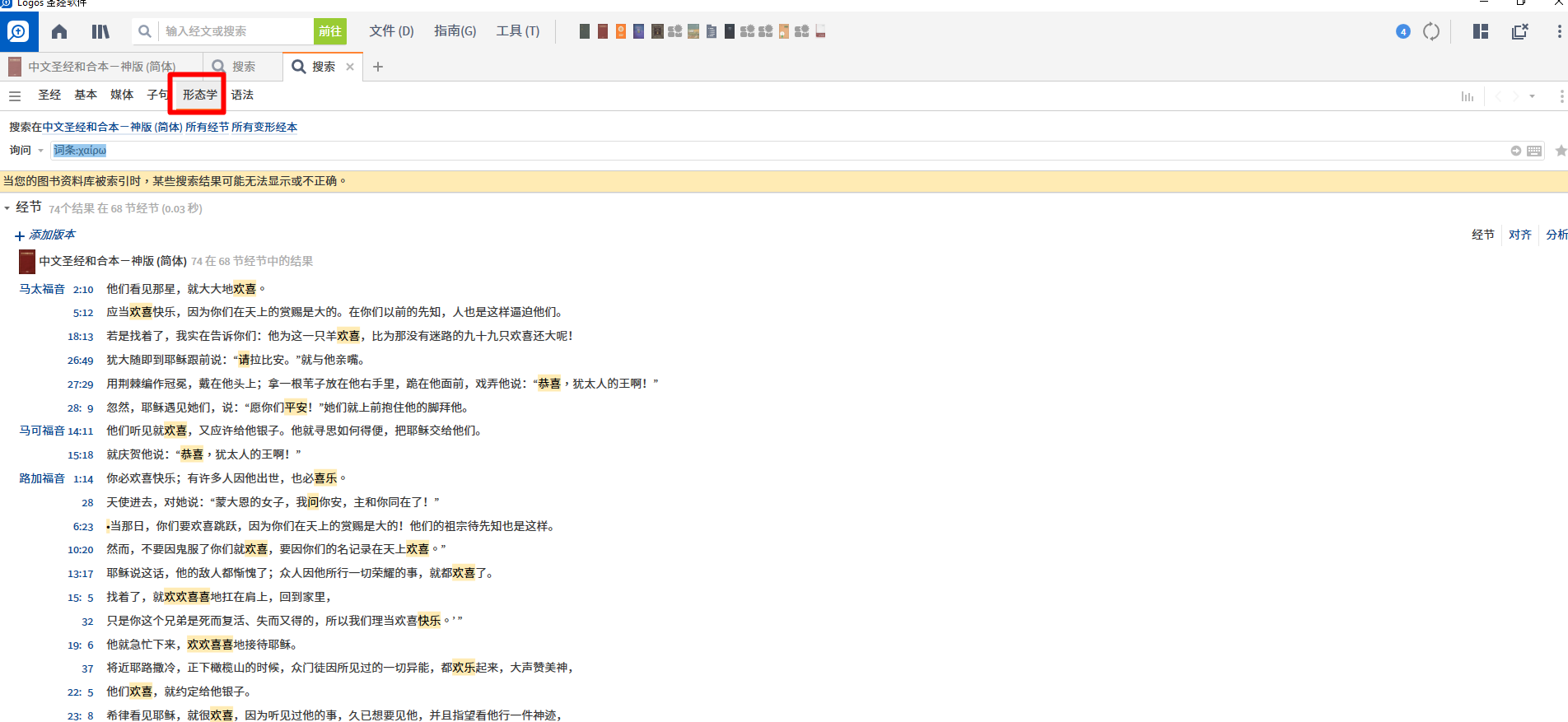Switch to the 对齐 results view
The image size is (1568, 722).
(x=1519, y=235)
